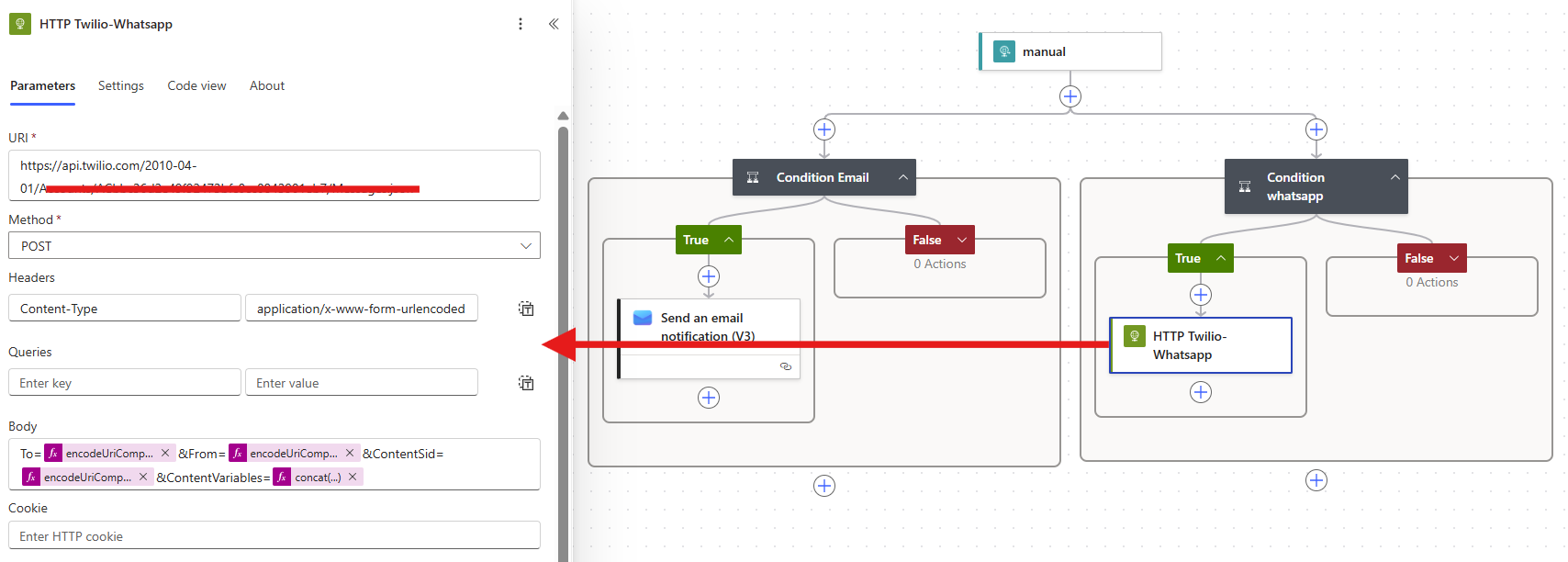
Task: Click the plus above Condition whatsapp
Action: (1316, 129)
